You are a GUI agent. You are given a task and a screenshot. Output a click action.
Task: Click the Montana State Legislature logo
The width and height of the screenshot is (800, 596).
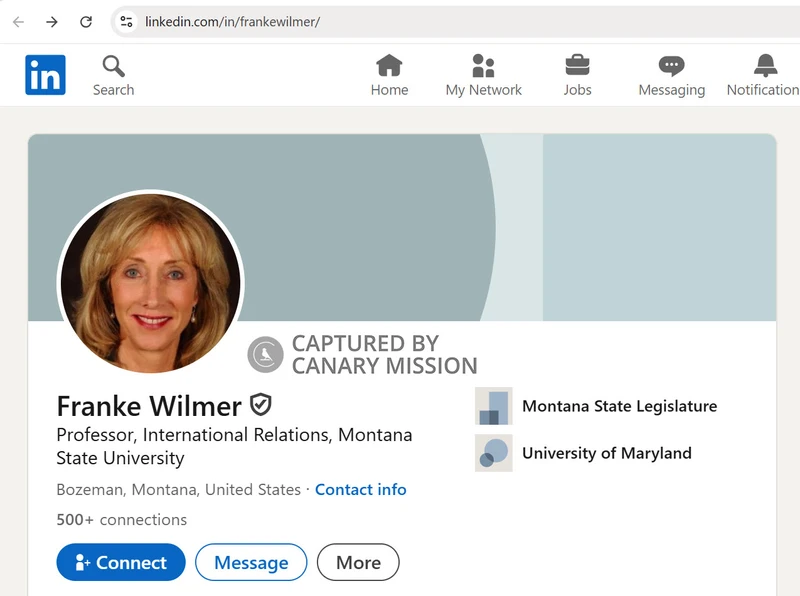tap(493, 406)
